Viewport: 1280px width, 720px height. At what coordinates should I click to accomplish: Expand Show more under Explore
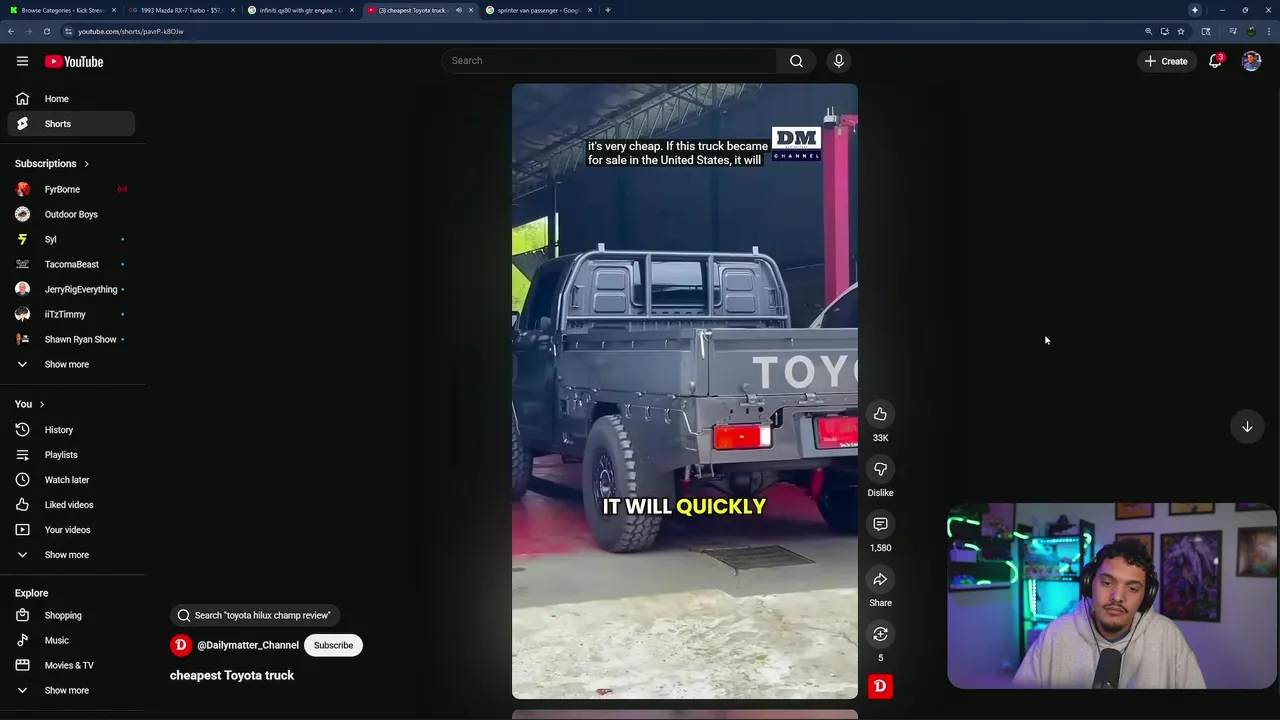(x=67, y=690)
